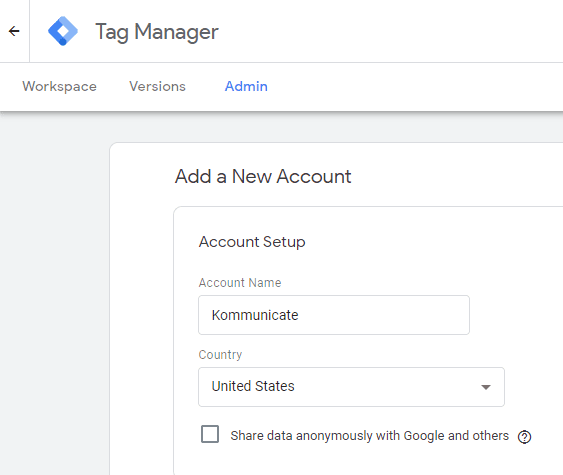Enable Share data anonymously checkbox
This screenshot has width=563, height=475.
point(210,434)
